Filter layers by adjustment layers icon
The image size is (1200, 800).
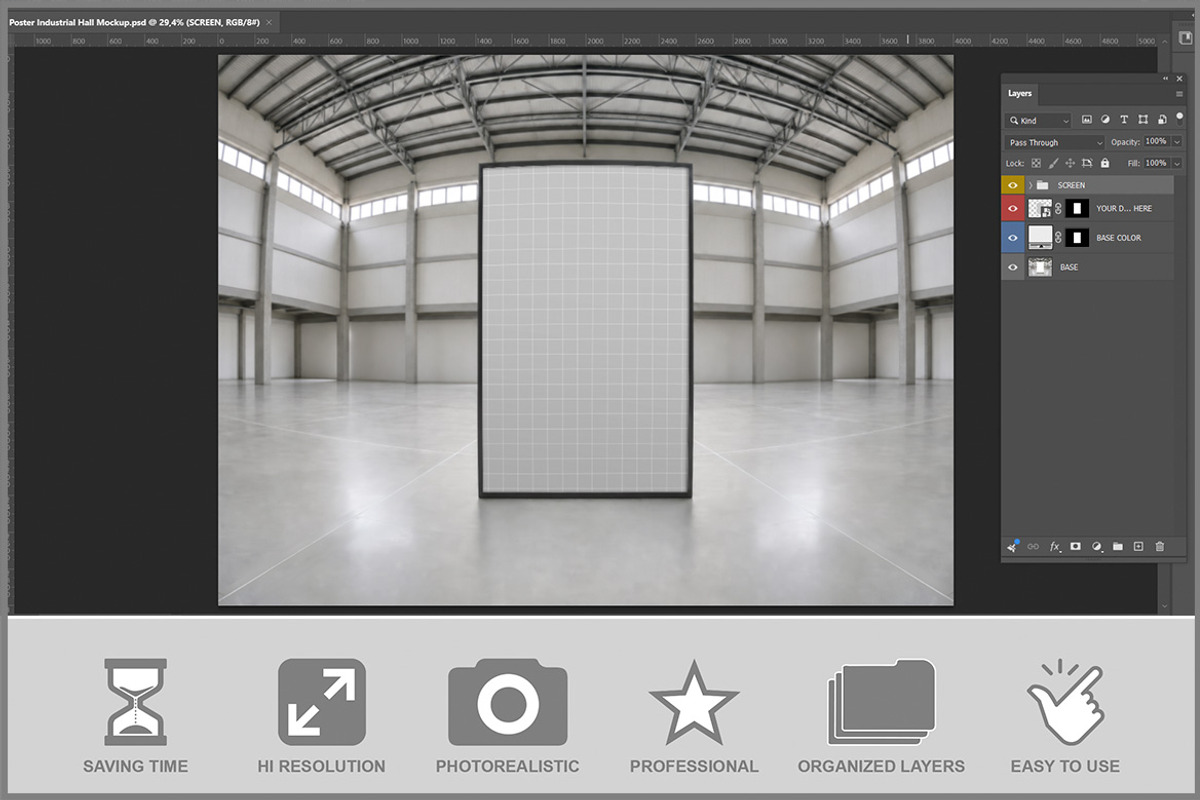point(1105,120)
